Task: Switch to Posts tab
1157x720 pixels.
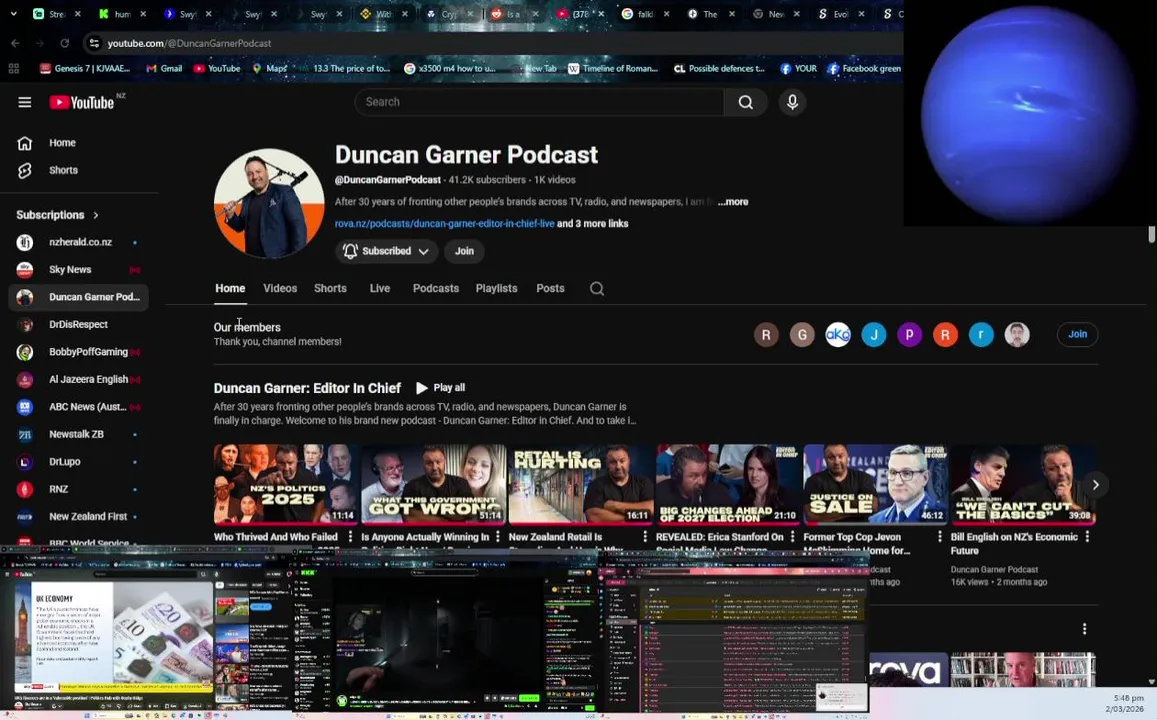Action: click(x=550, y=288)
